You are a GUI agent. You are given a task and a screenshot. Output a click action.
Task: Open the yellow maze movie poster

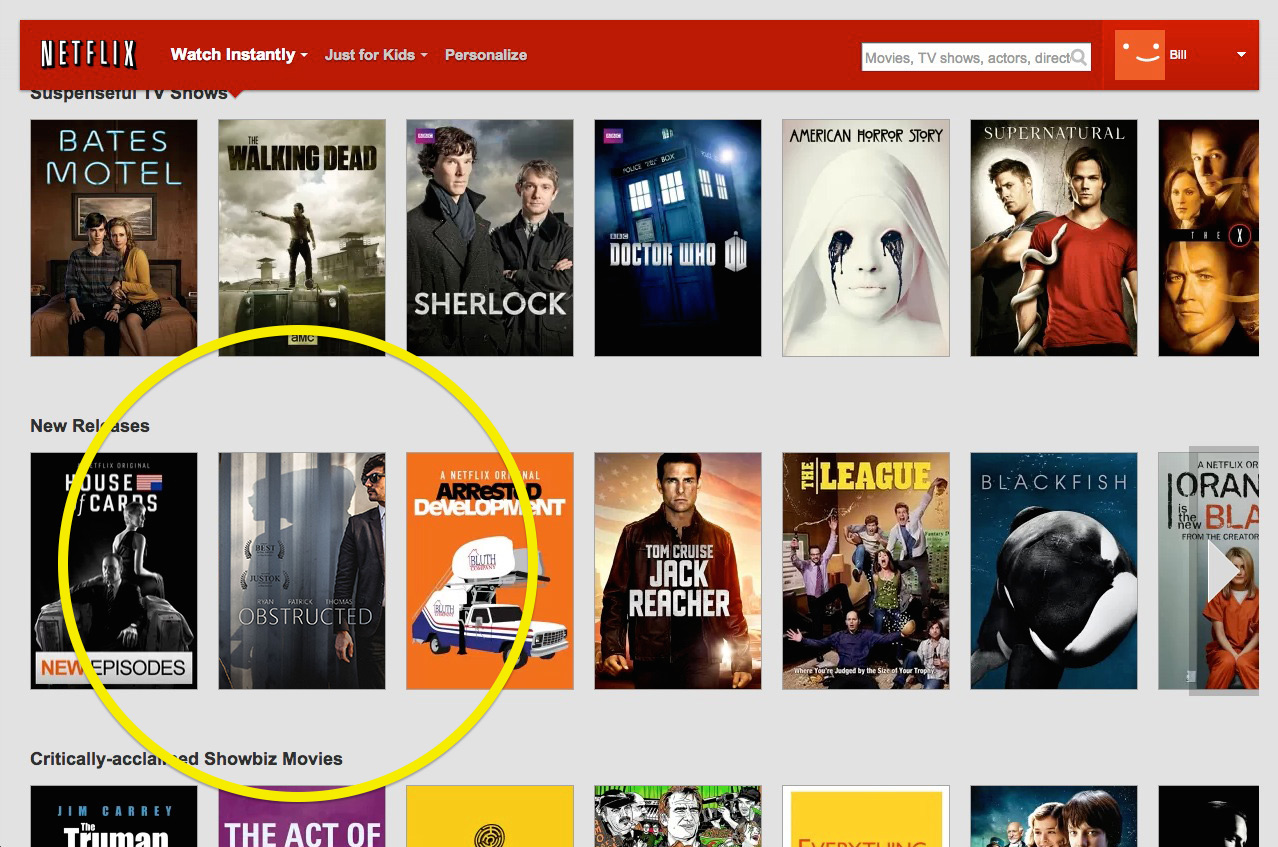pyautogui.click(x=490, y=816)
